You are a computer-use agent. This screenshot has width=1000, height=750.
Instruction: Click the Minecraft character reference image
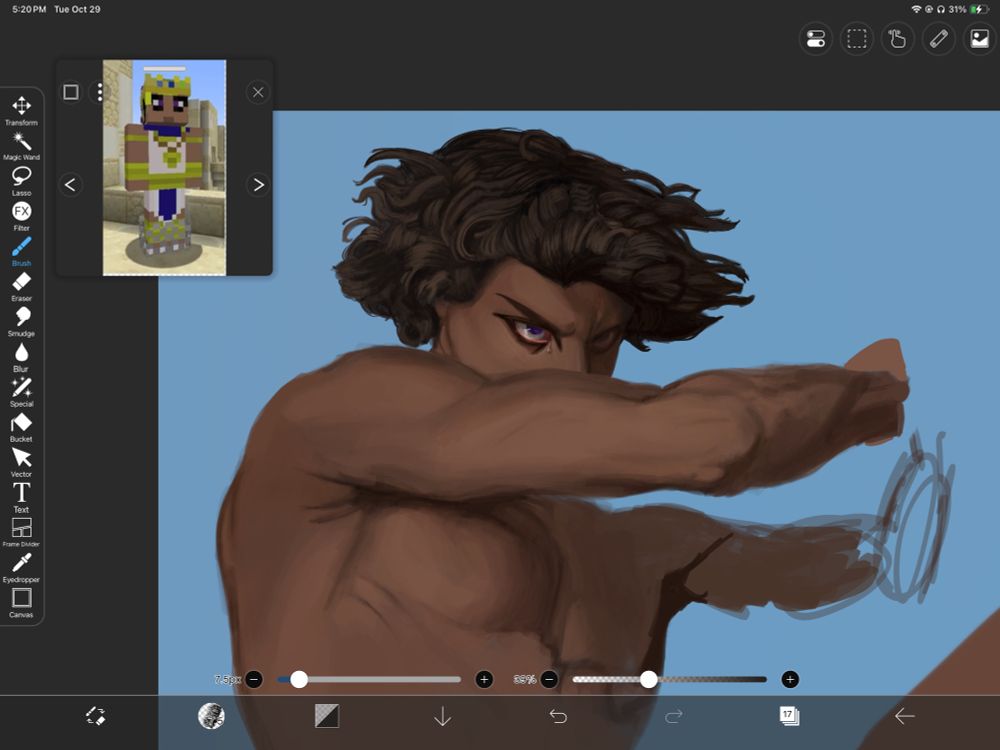[x=165, y=168]
